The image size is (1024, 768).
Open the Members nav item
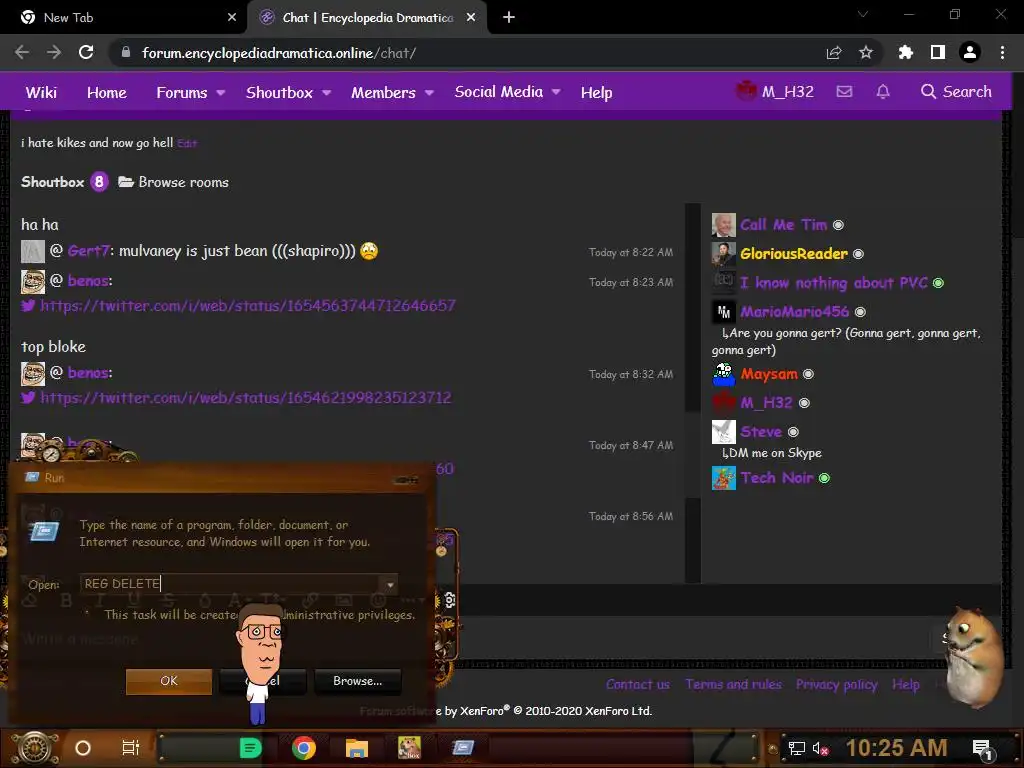[383, 92]
